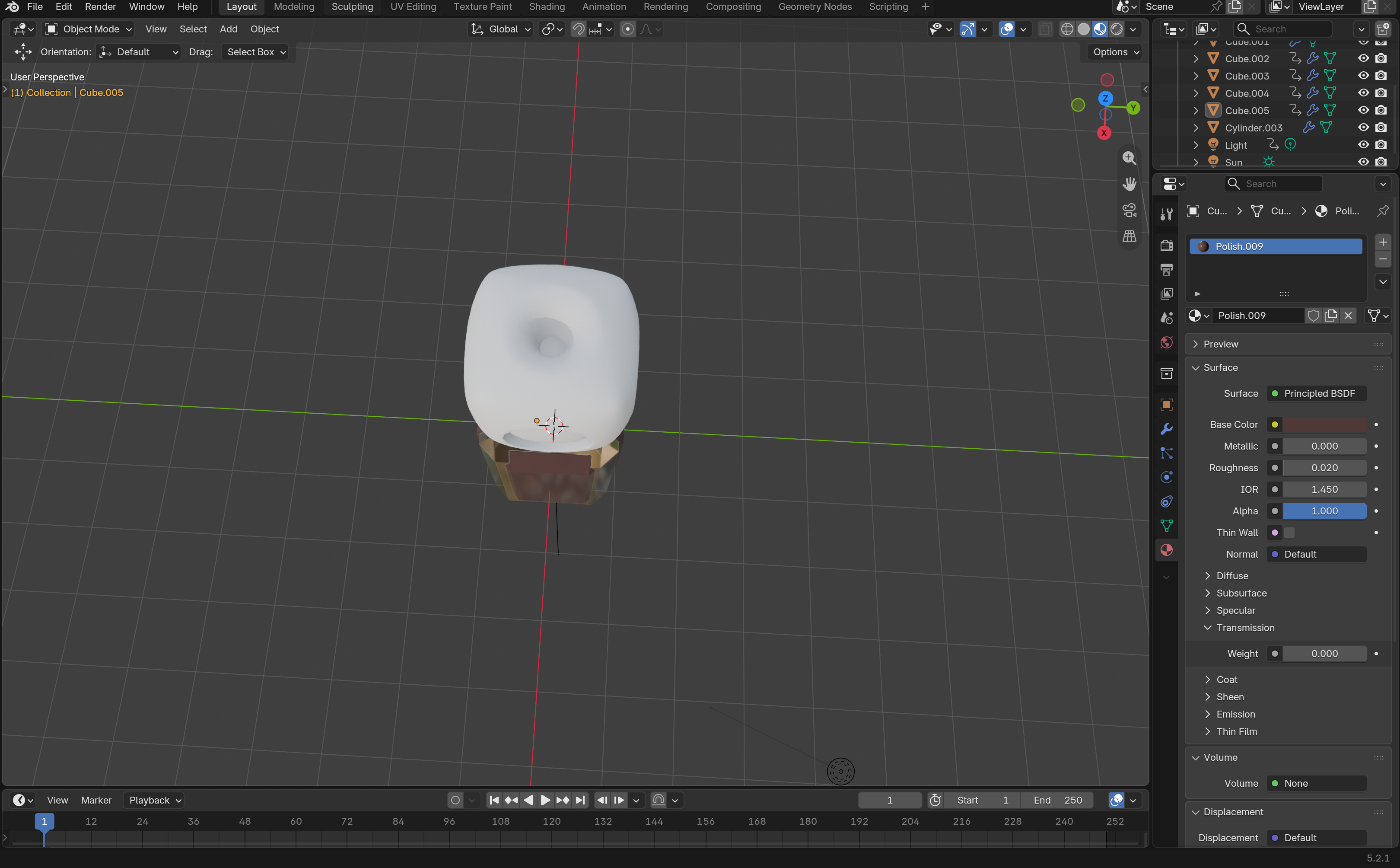Select rendered viewport shading mode
This screenshot has height=868, width=1400.
[x=1117, y=29]
